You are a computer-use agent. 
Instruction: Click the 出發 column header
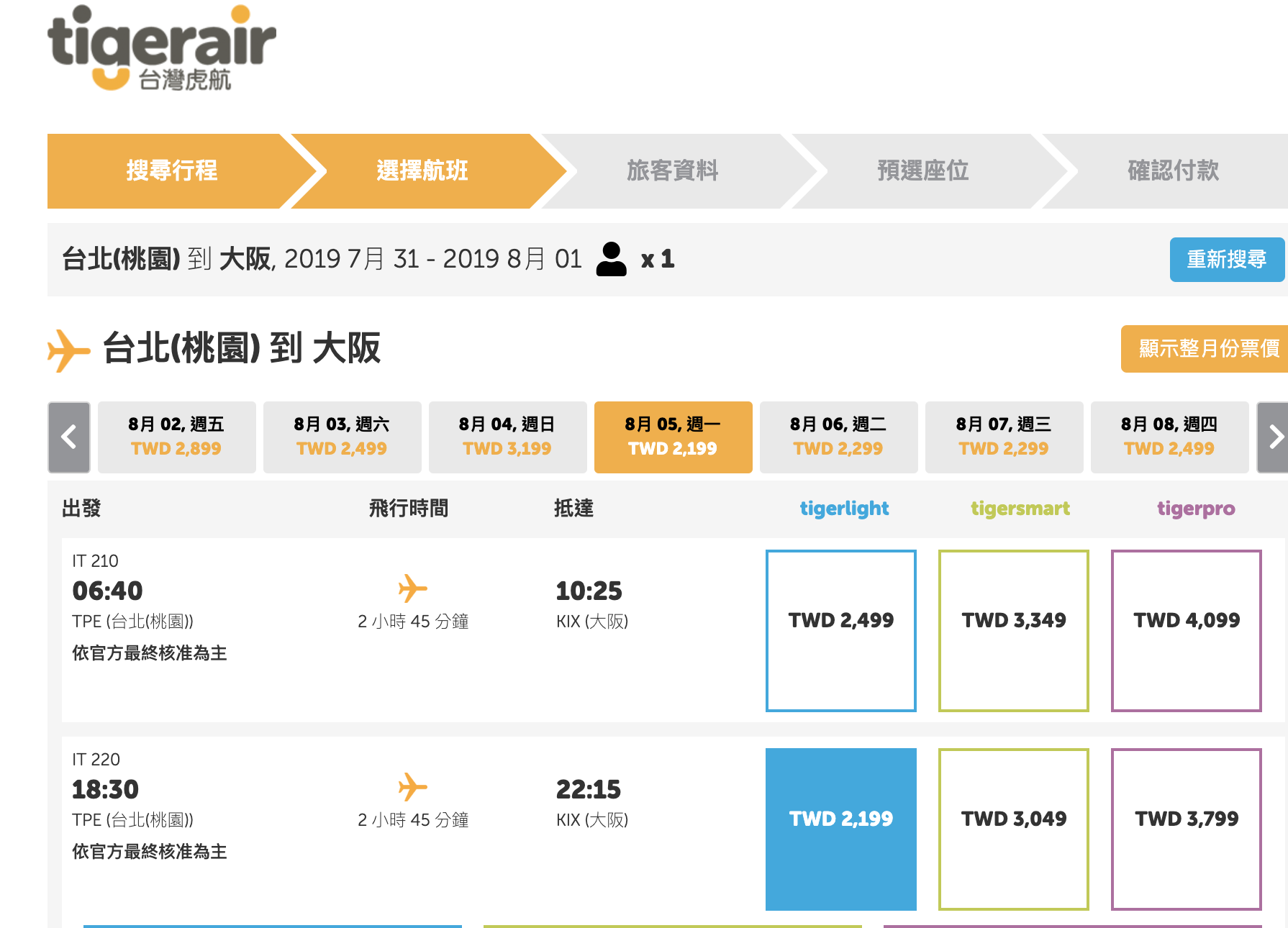pos(81,509)
